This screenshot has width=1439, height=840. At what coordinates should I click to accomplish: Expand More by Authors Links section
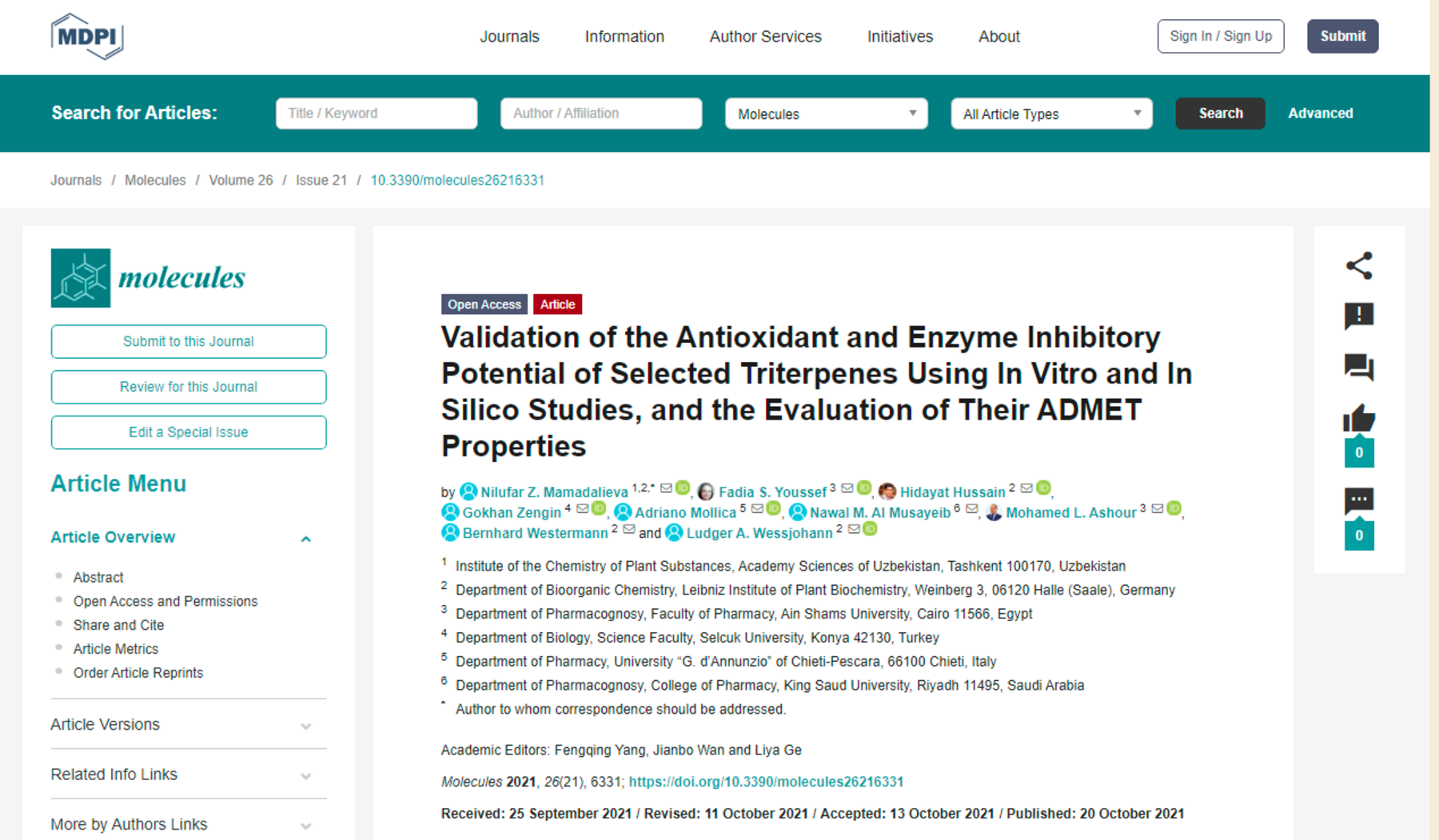click(305, 826)
